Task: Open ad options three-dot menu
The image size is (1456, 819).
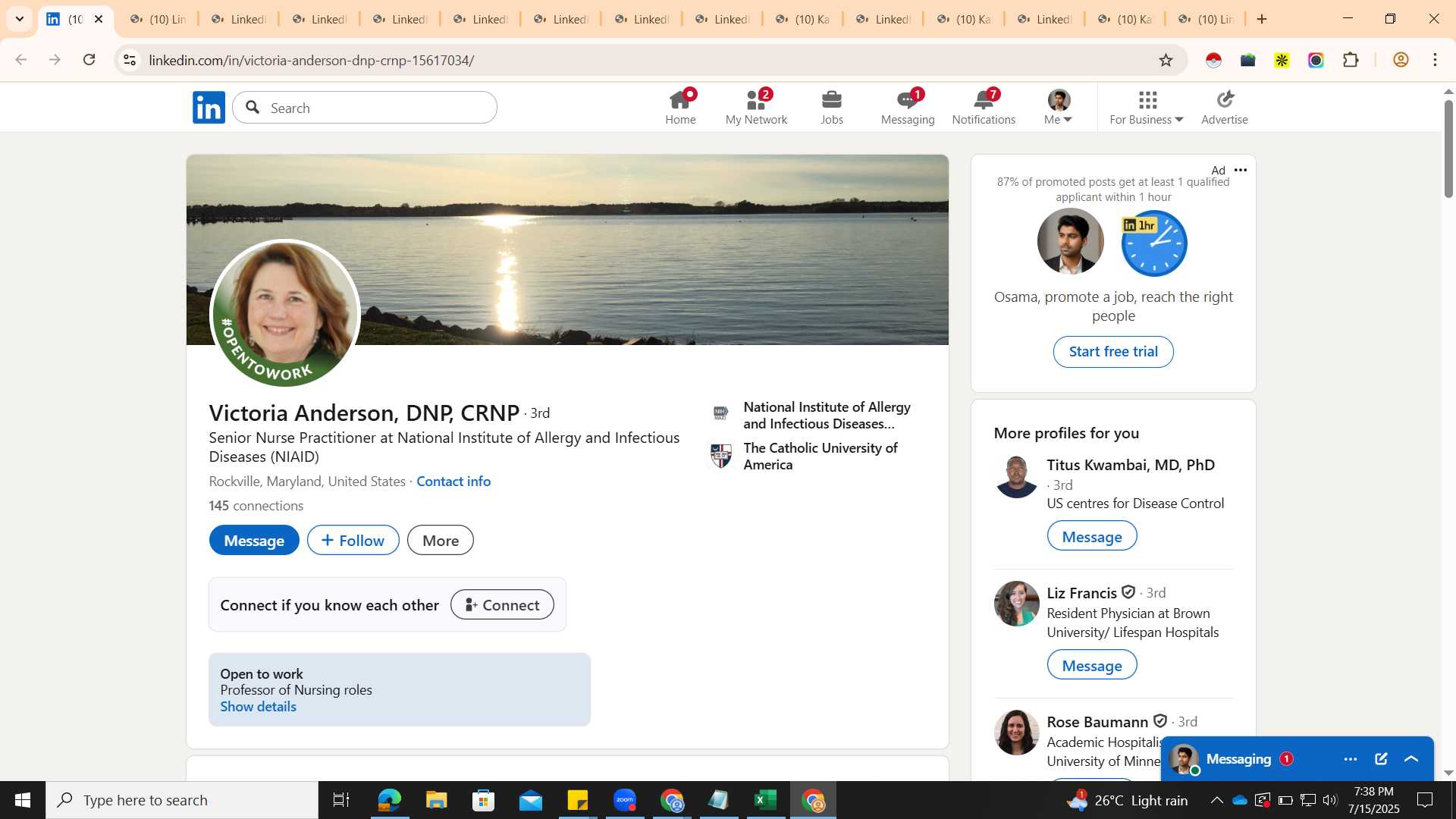Action: [1241, 170]
